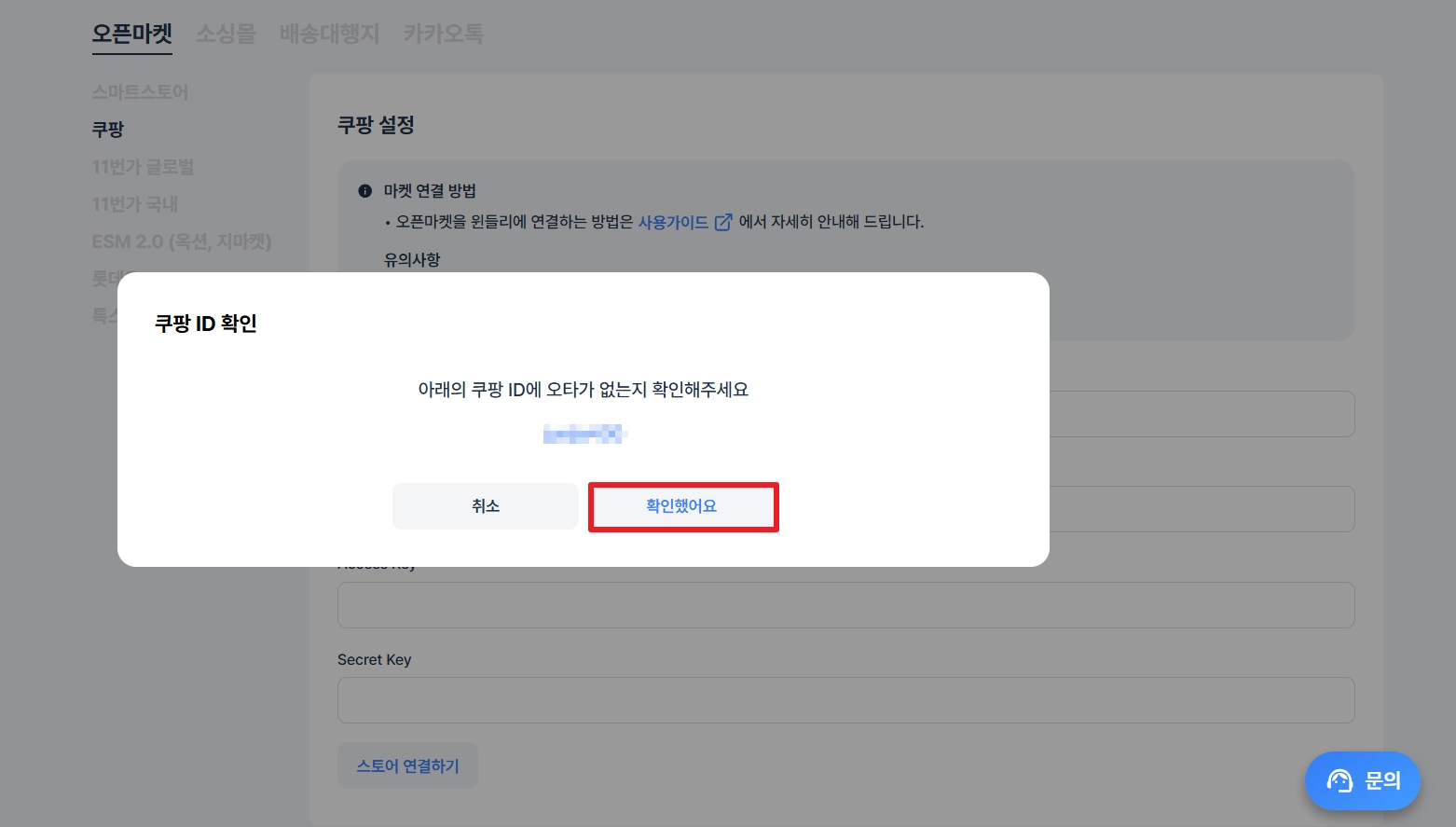The width and height of the screenshot is (1456, 827).
Task: Click the blurred Coupang ID in the dialog
Action: point(584,434)
